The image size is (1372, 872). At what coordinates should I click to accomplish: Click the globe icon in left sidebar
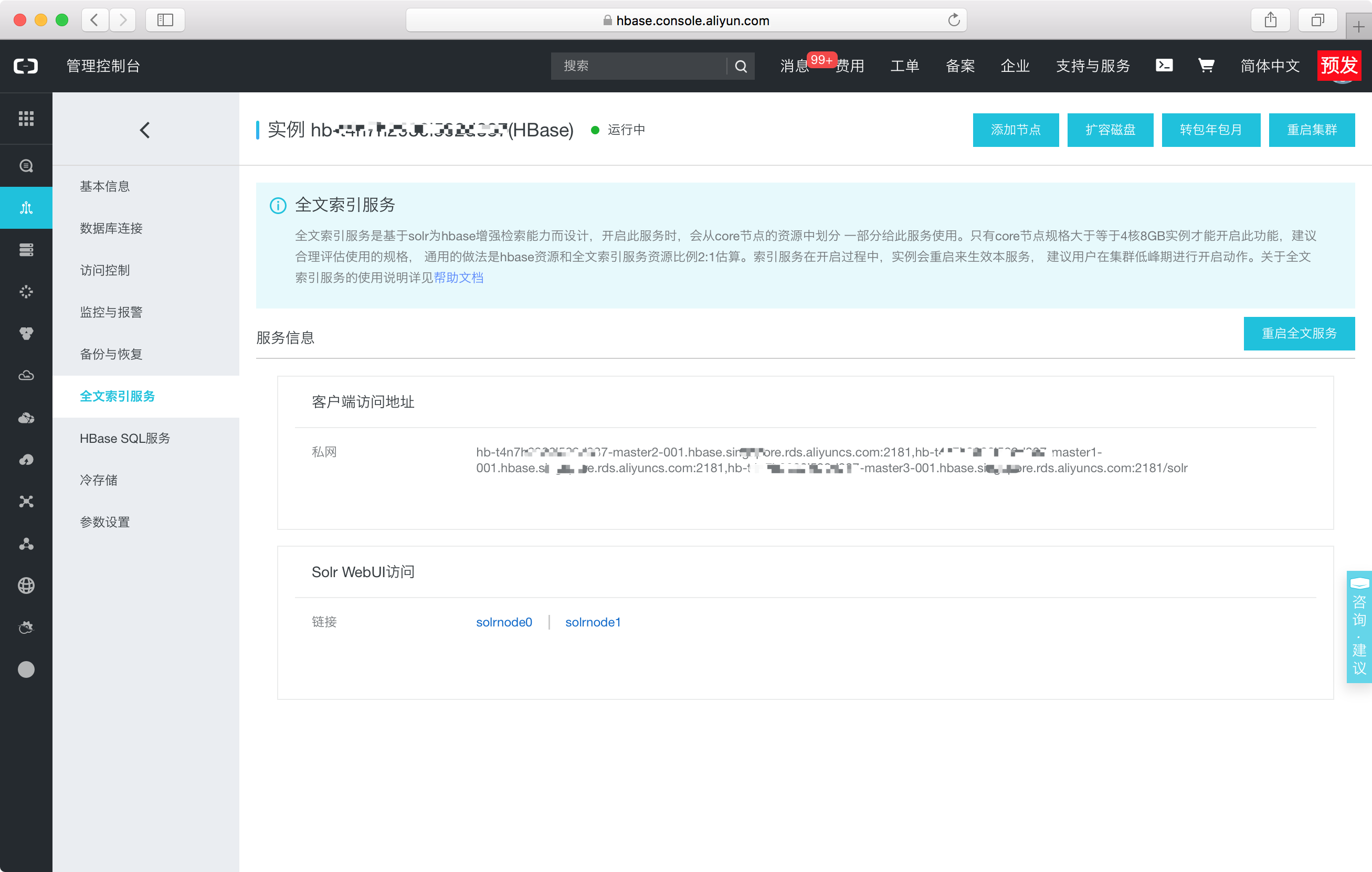click(26, 585)
